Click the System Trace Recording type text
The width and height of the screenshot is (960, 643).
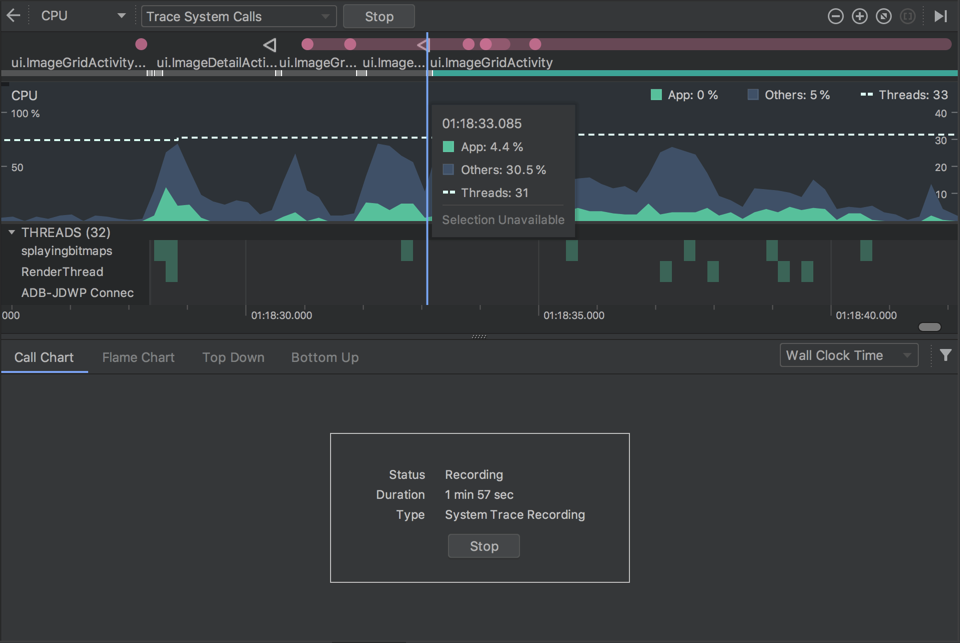(x=515, y=515)
